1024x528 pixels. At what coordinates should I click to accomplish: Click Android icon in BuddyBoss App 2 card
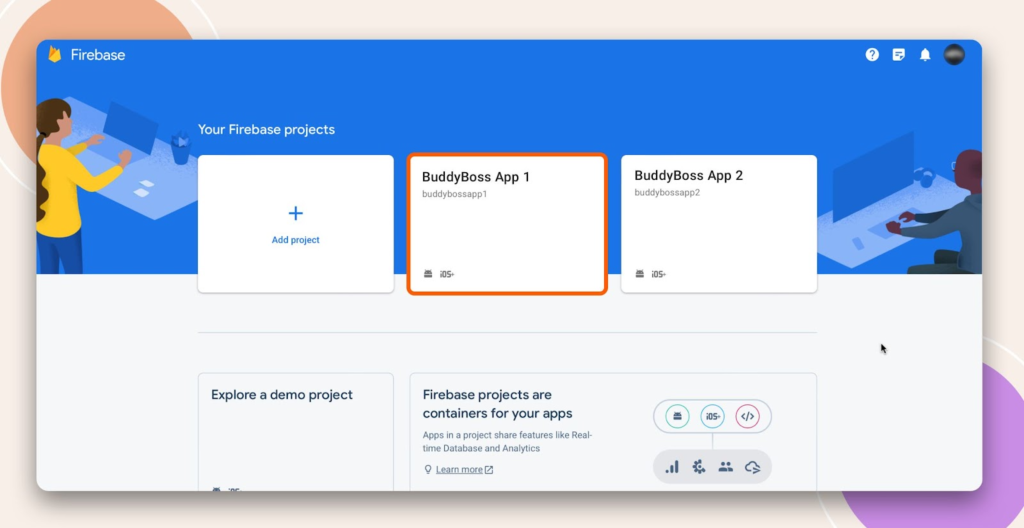[640, 273]
